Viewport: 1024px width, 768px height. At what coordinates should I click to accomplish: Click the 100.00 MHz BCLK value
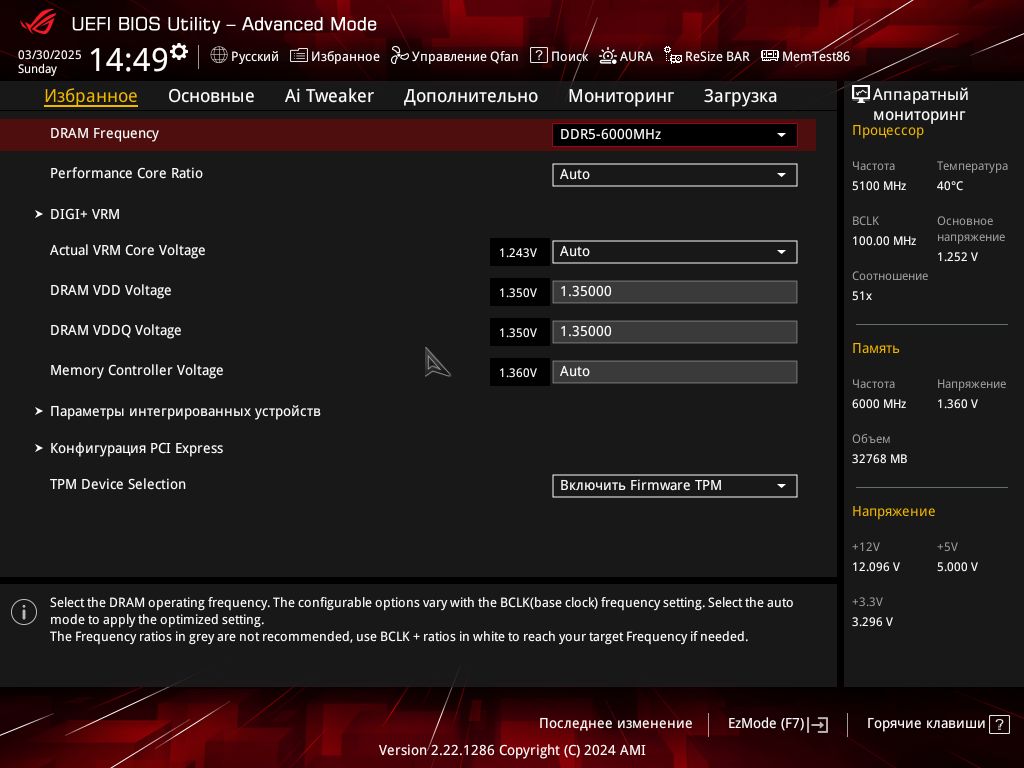click(884, 241)
